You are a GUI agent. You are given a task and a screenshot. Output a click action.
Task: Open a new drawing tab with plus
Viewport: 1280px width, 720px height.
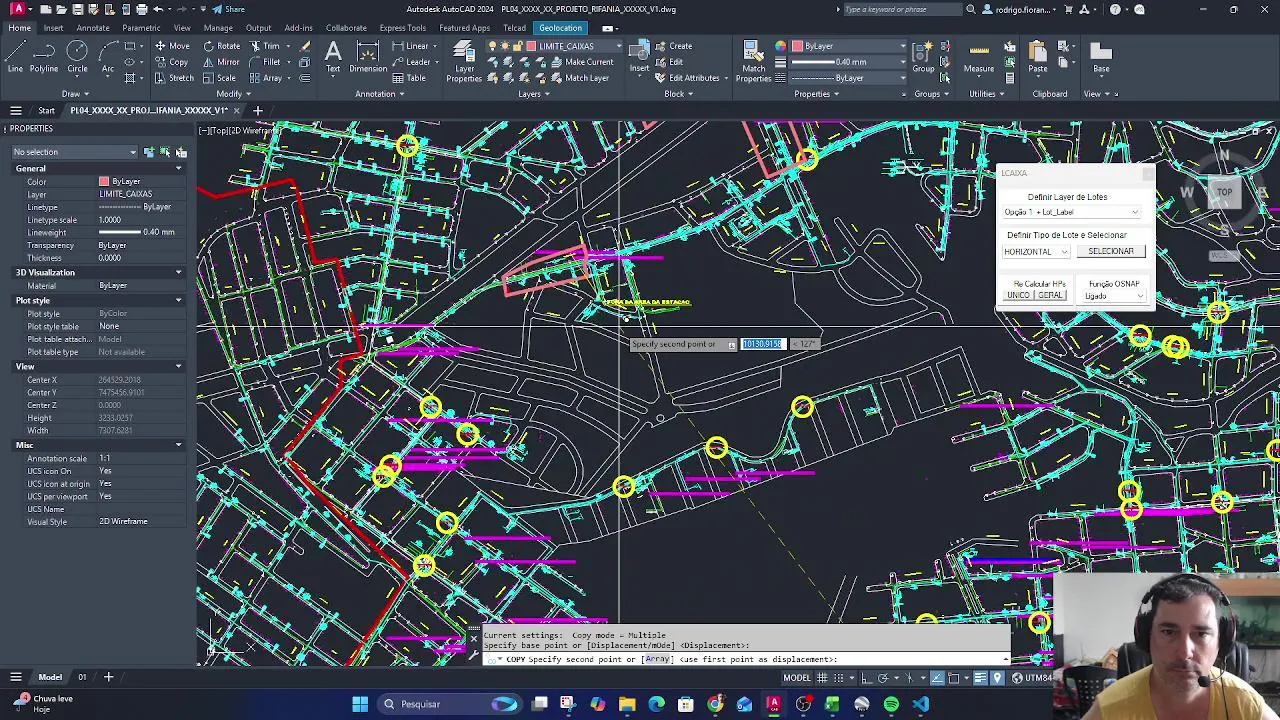257,111
